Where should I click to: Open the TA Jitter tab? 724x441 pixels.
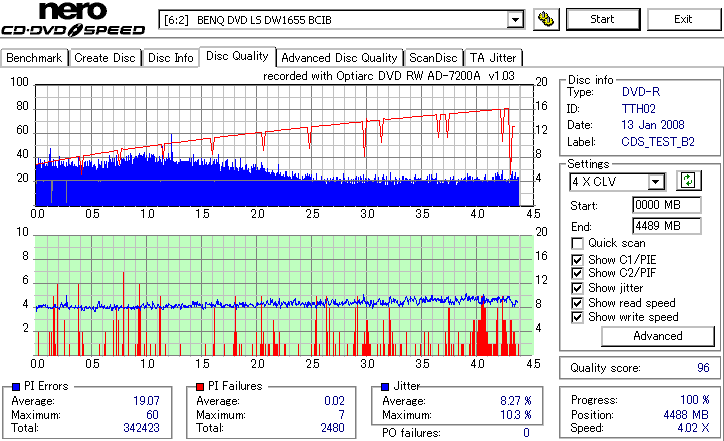(x=493, y=58)
